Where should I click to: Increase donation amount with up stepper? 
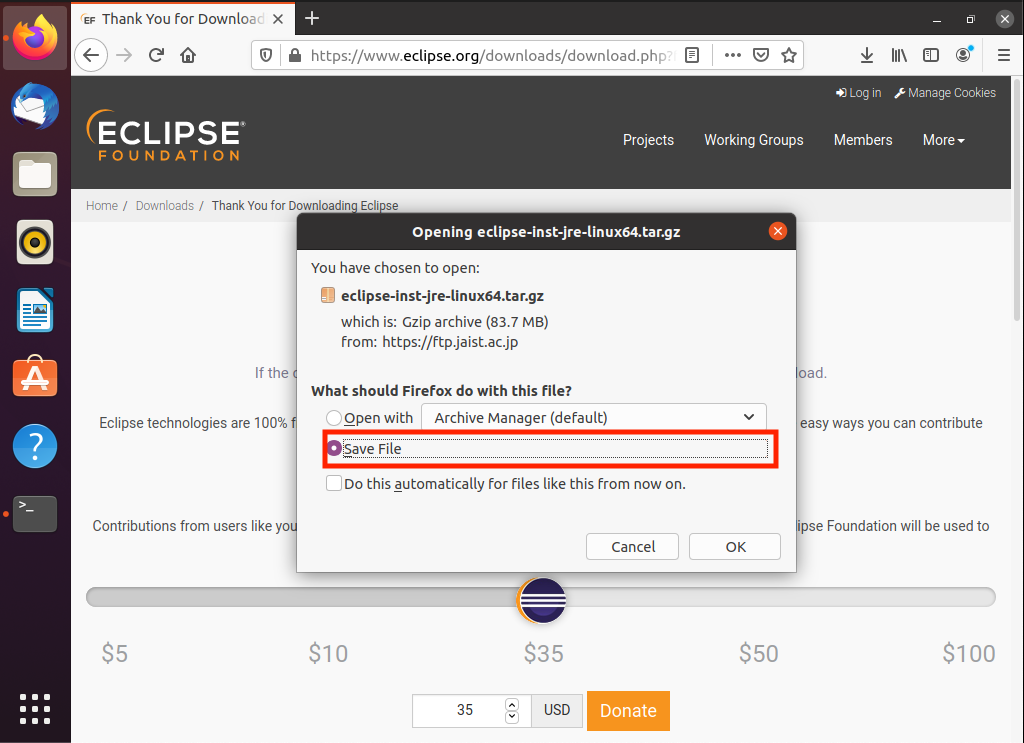point(512,704)
